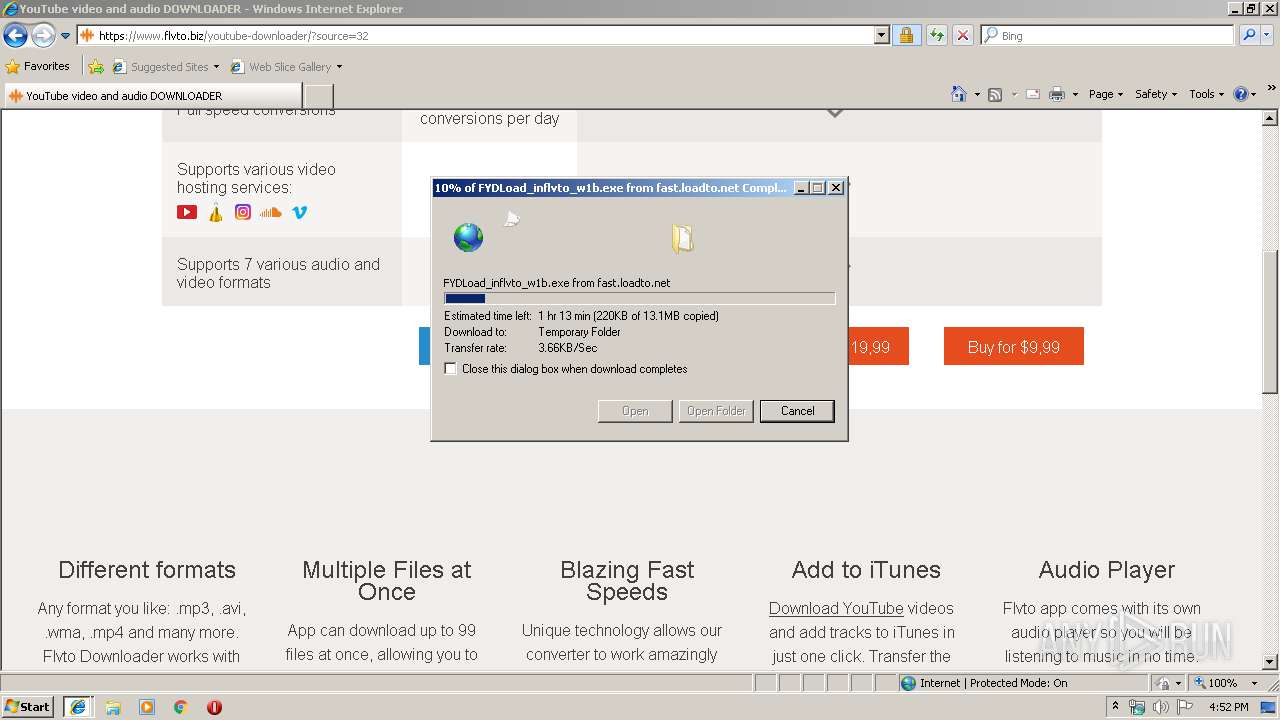
Task: Open the Download YouTube link
Action: [x=836, y=608]
